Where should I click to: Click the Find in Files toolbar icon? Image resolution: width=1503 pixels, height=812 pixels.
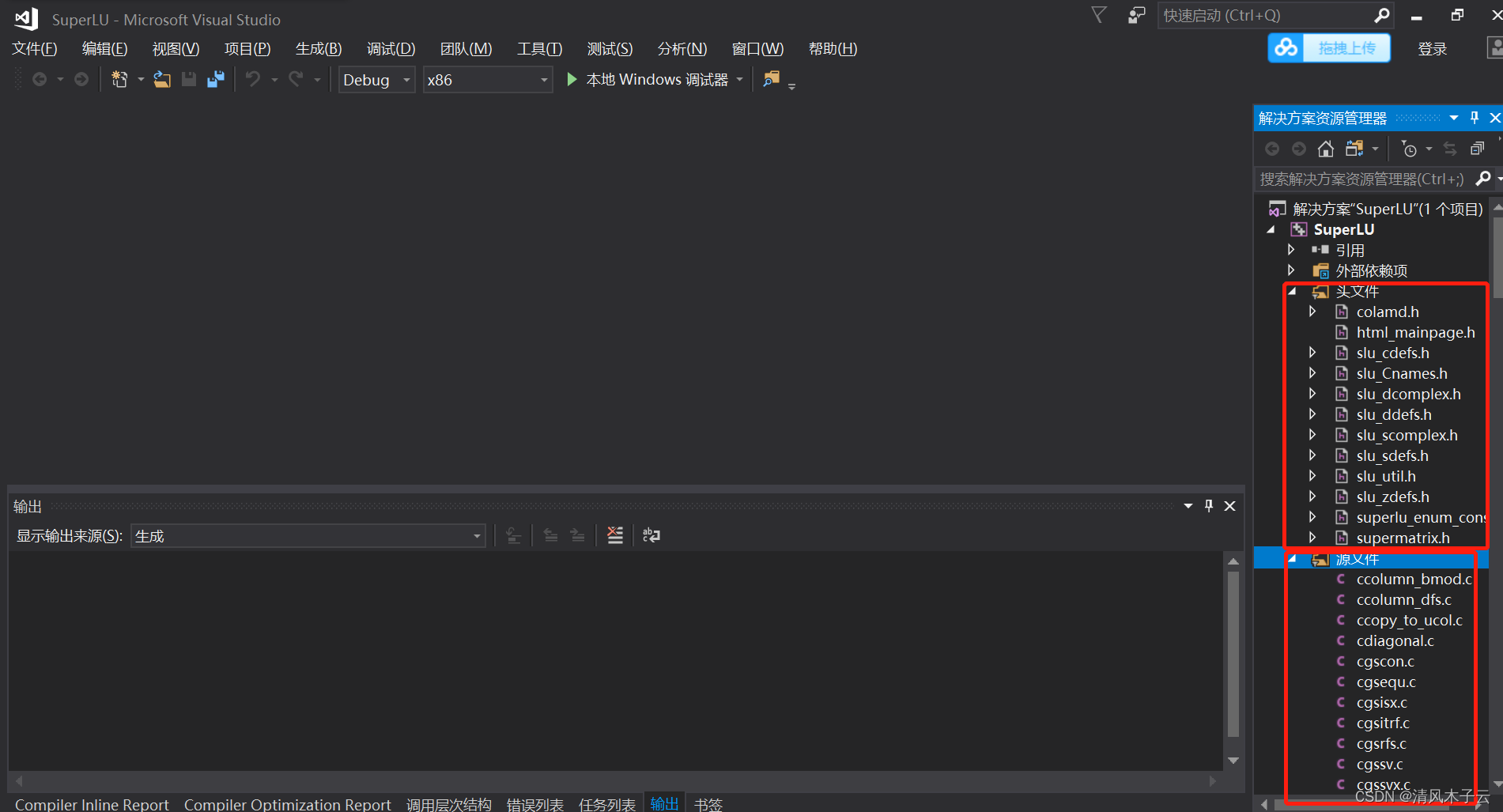772,79
